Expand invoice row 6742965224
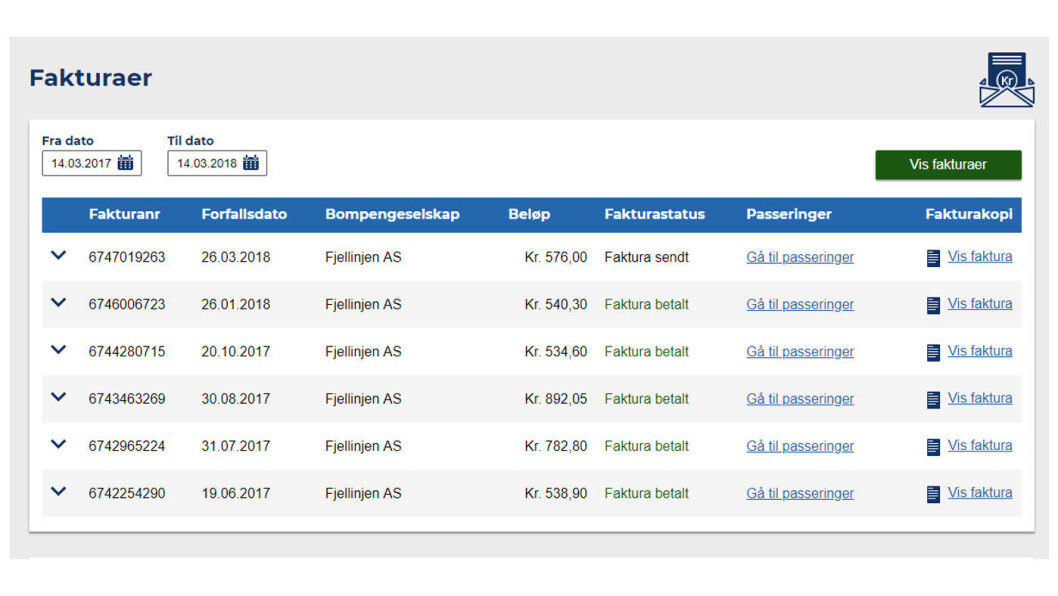The height and width of the screenshot is (596, 1058). [59, 444]
